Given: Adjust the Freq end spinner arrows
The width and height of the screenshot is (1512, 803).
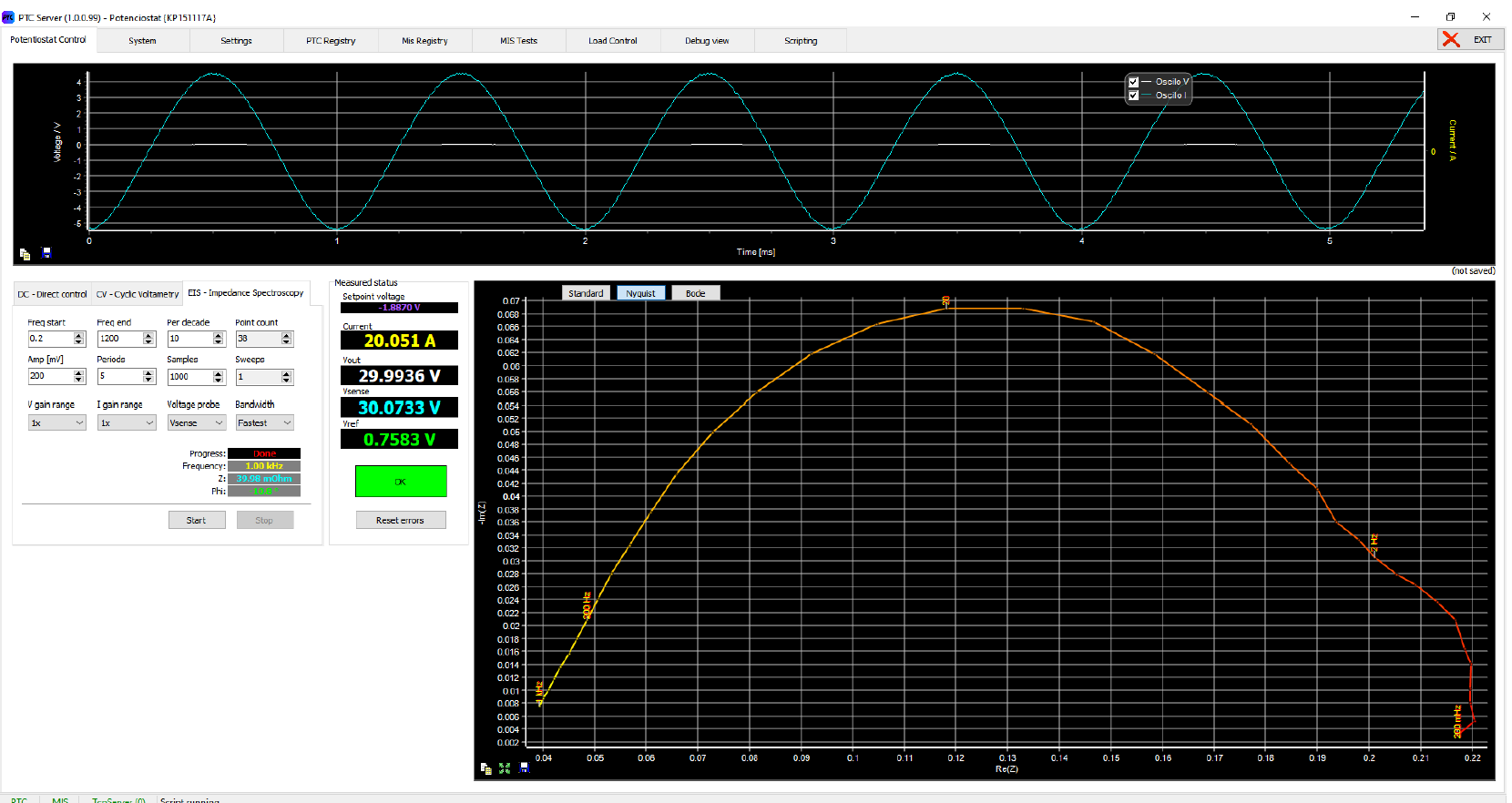Looking at the screenshot, I should (x=149, y=339).
